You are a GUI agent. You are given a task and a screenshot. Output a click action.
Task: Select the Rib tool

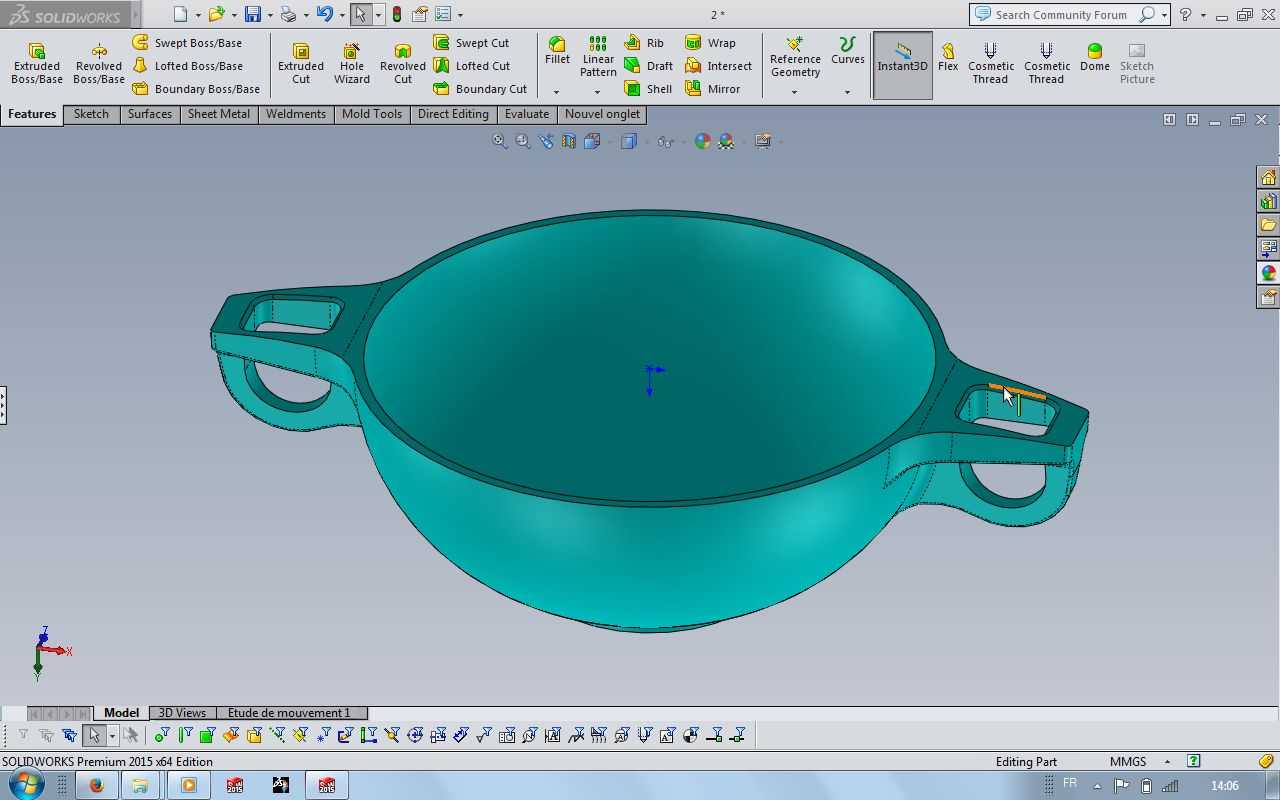[644, 43]
